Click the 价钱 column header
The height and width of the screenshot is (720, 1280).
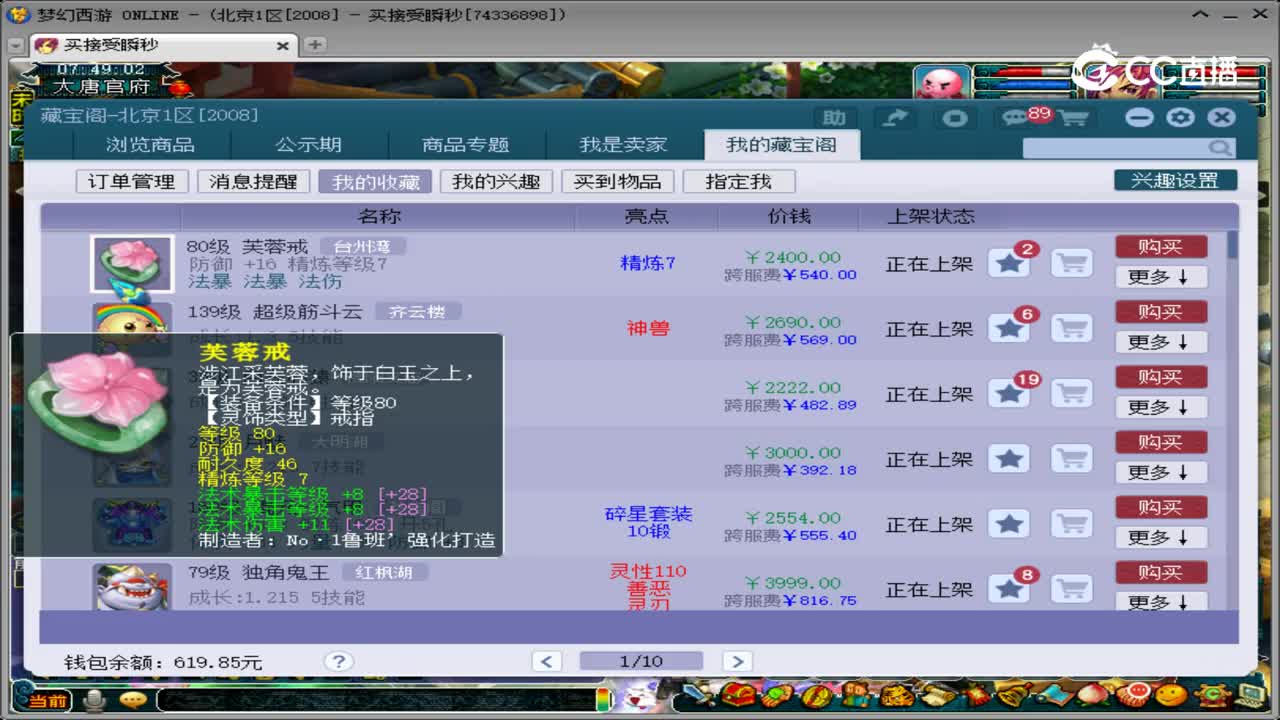pyautogui.click(x=789, y=216)
